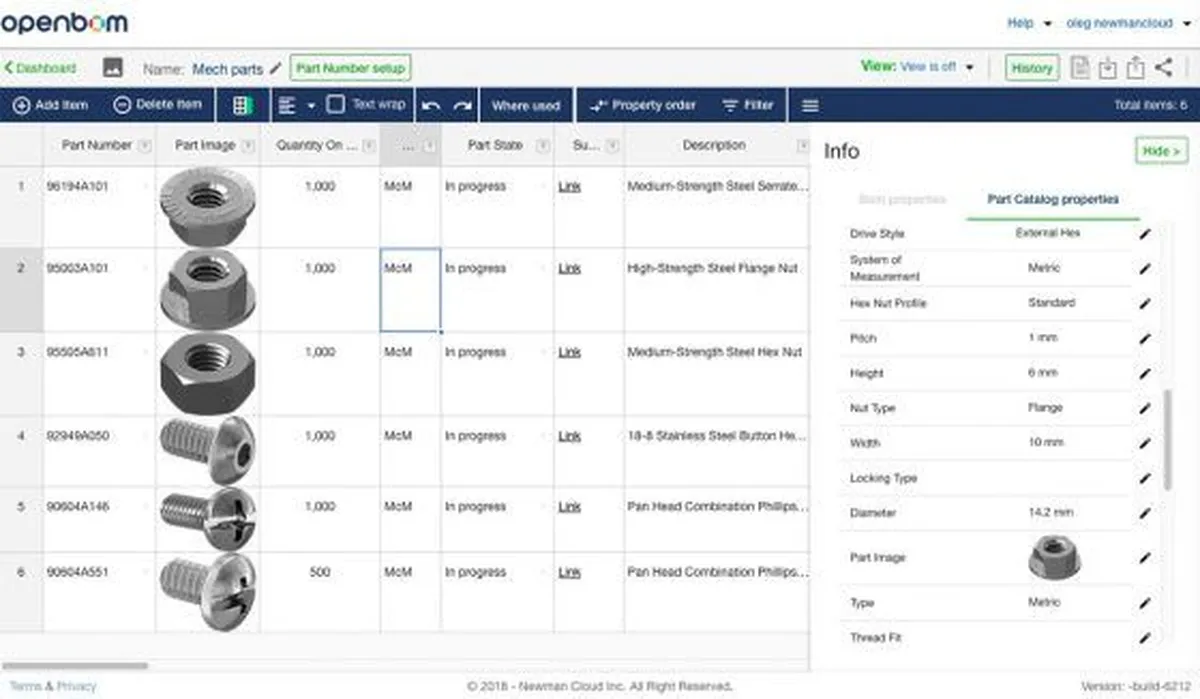
Task: Edit the Nut Type property pencil
Action: pos(1145,408)
